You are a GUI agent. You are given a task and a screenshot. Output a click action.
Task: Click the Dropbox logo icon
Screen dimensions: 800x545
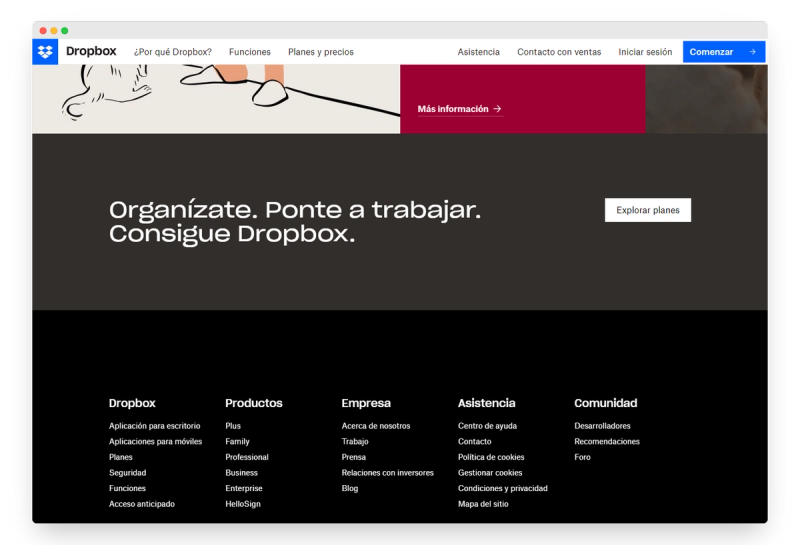[45, 52]
